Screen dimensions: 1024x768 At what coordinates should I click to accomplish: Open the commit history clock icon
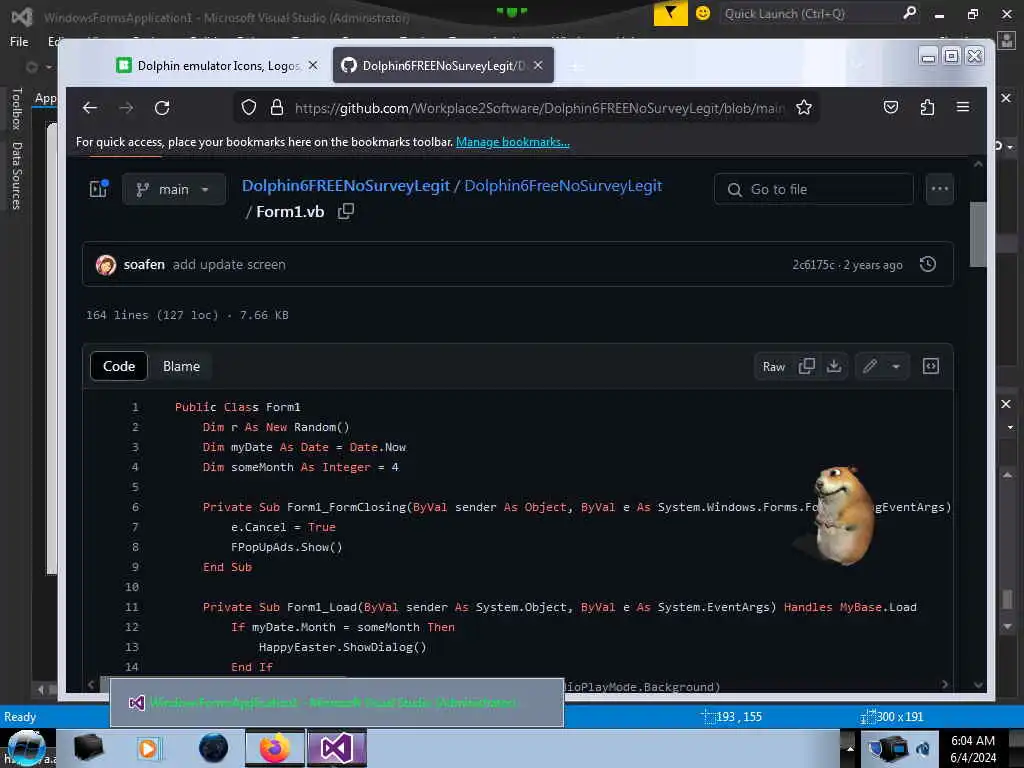pos(928,264)
